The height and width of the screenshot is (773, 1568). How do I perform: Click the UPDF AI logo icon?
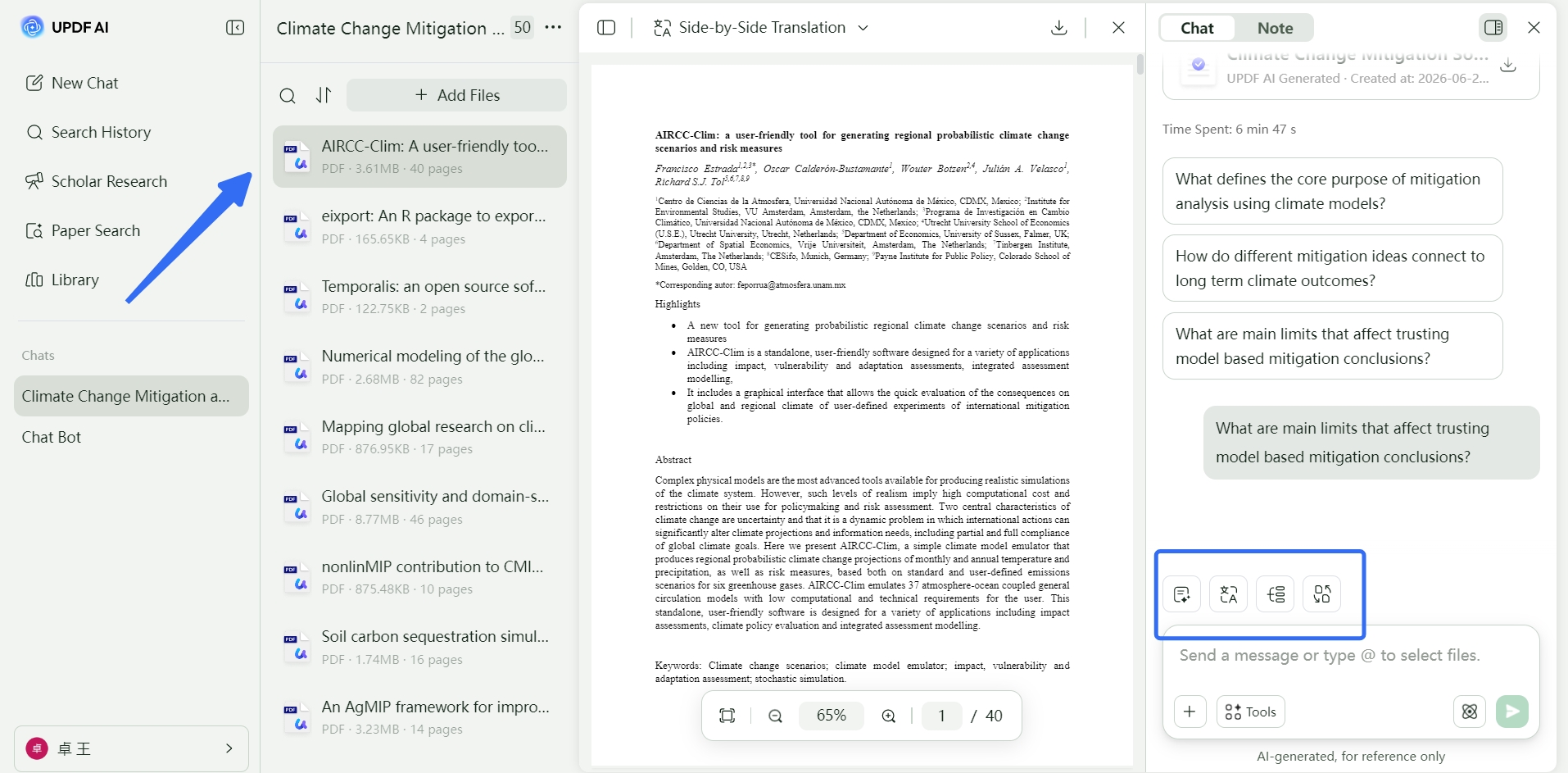pyautogui.click(x=32, y=27)
